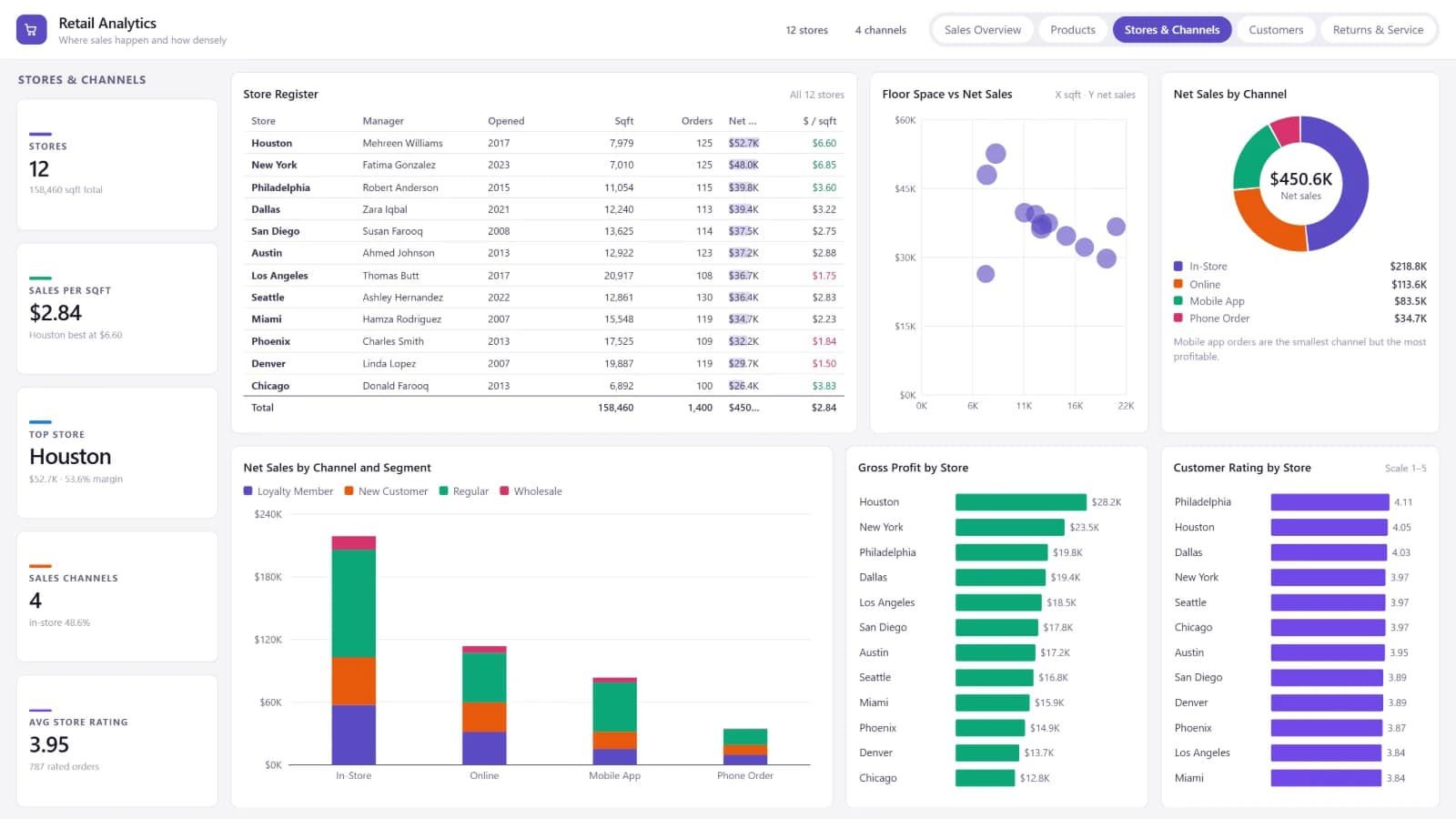The image size is (1456, 819).
Task: Switch to the Products tab
Action: pos(1073,30)
